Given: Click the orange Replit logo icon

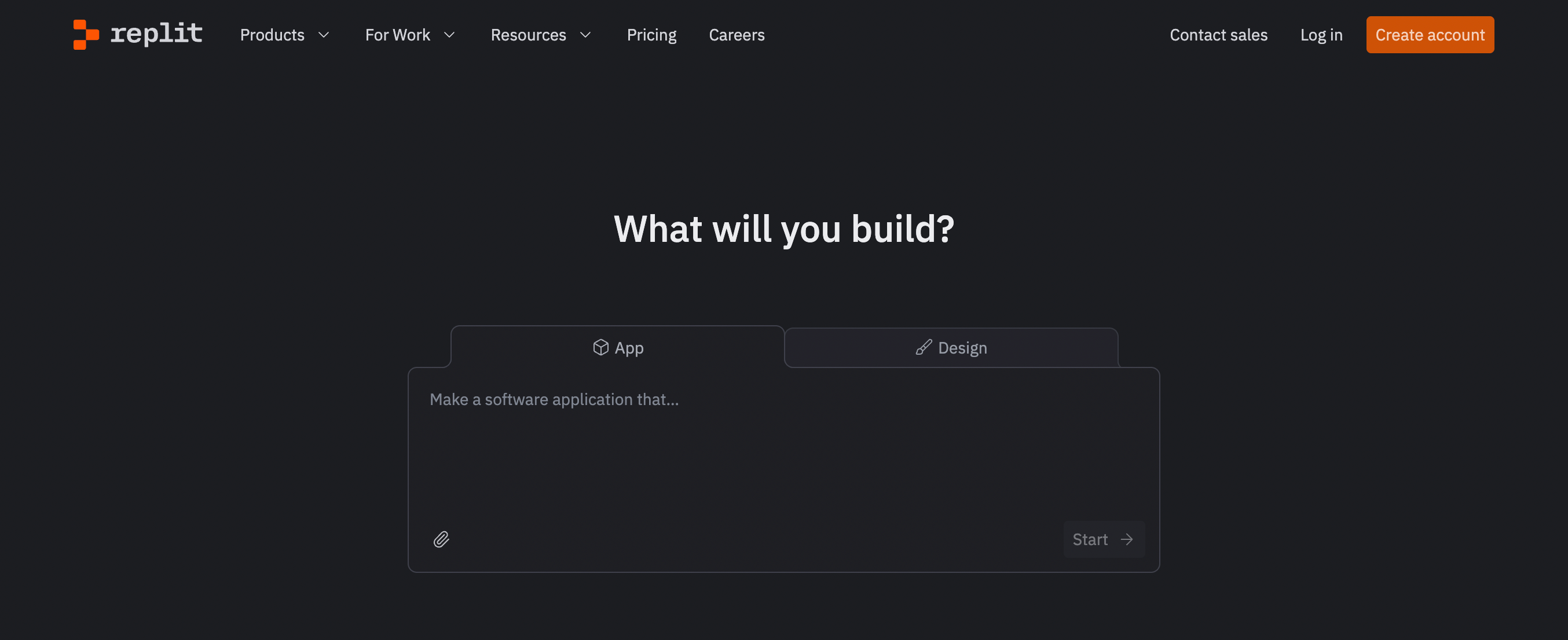Looking at the screenshot, I should (86, 35).
